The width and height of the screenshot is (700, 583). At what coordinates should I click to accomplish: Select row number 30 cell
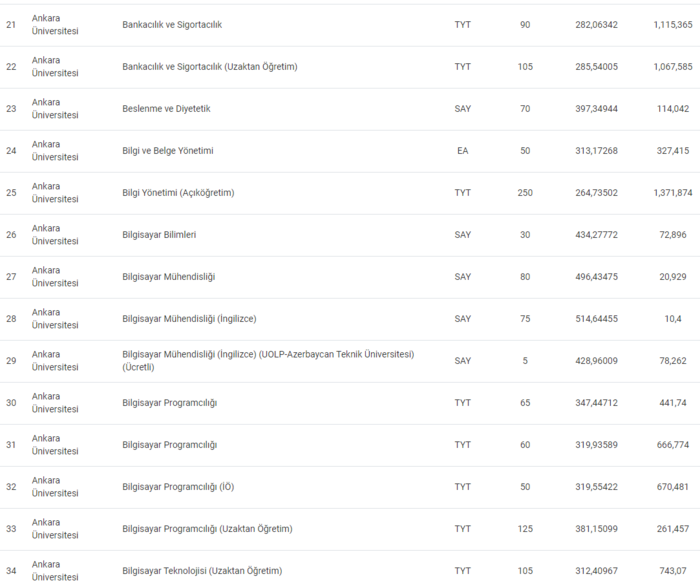tap(12, 403)
